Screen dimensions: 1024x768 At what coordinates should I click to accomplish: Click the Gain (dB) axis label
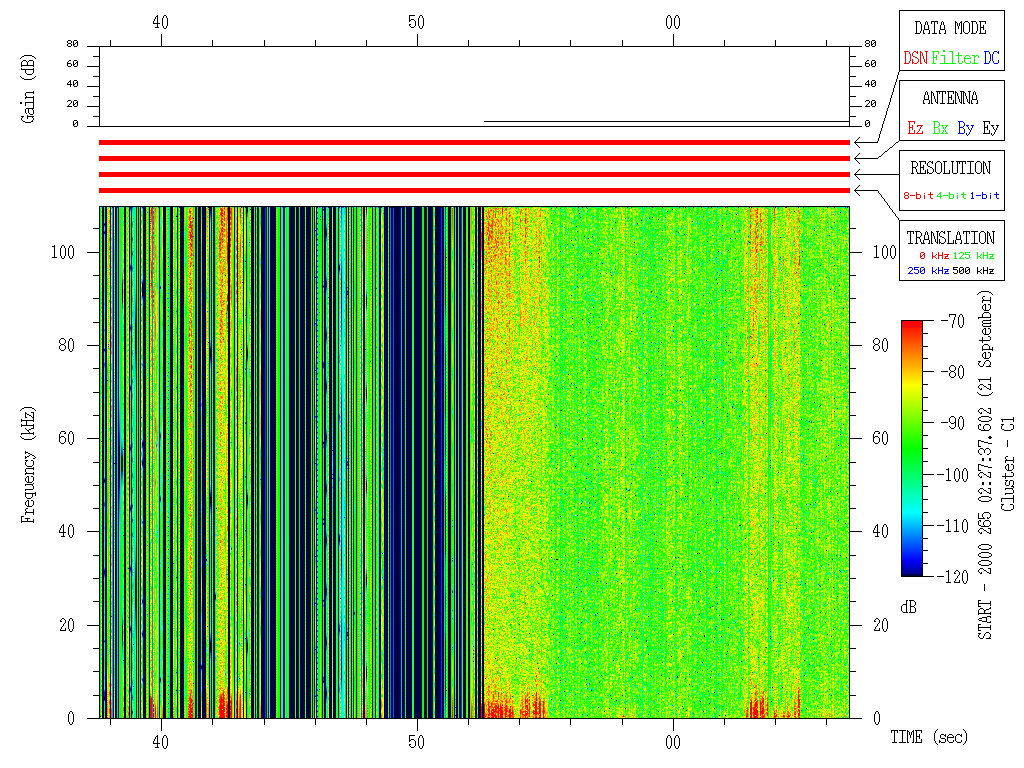[x=29, y=91]
